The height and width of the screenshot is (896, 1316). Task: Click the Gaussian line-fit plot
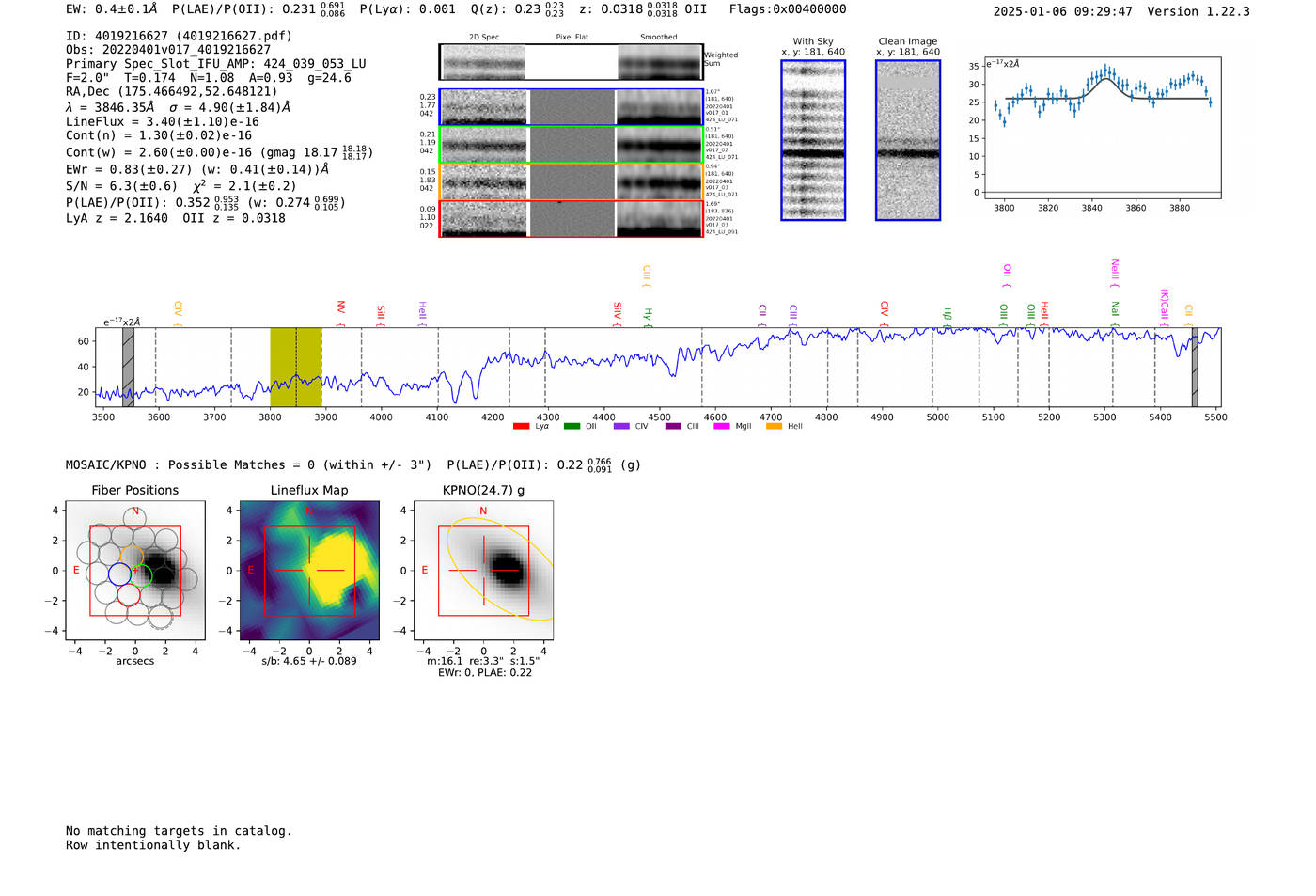coord(1102,128)
